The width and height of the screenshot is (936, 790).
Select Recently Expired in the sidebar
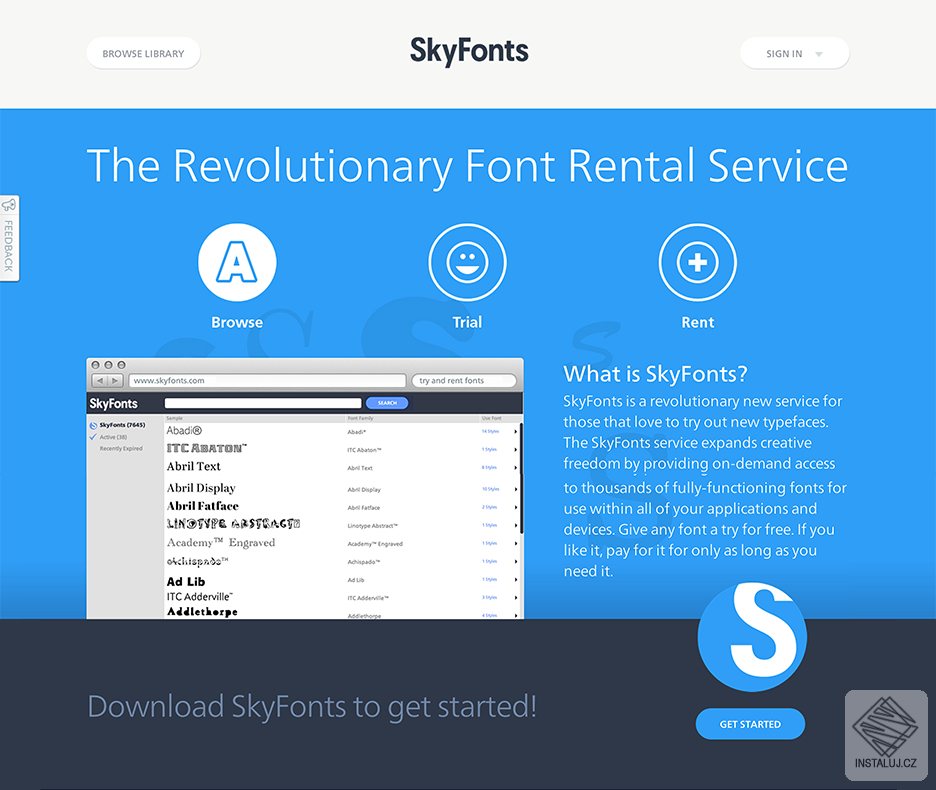click(122, 448)
